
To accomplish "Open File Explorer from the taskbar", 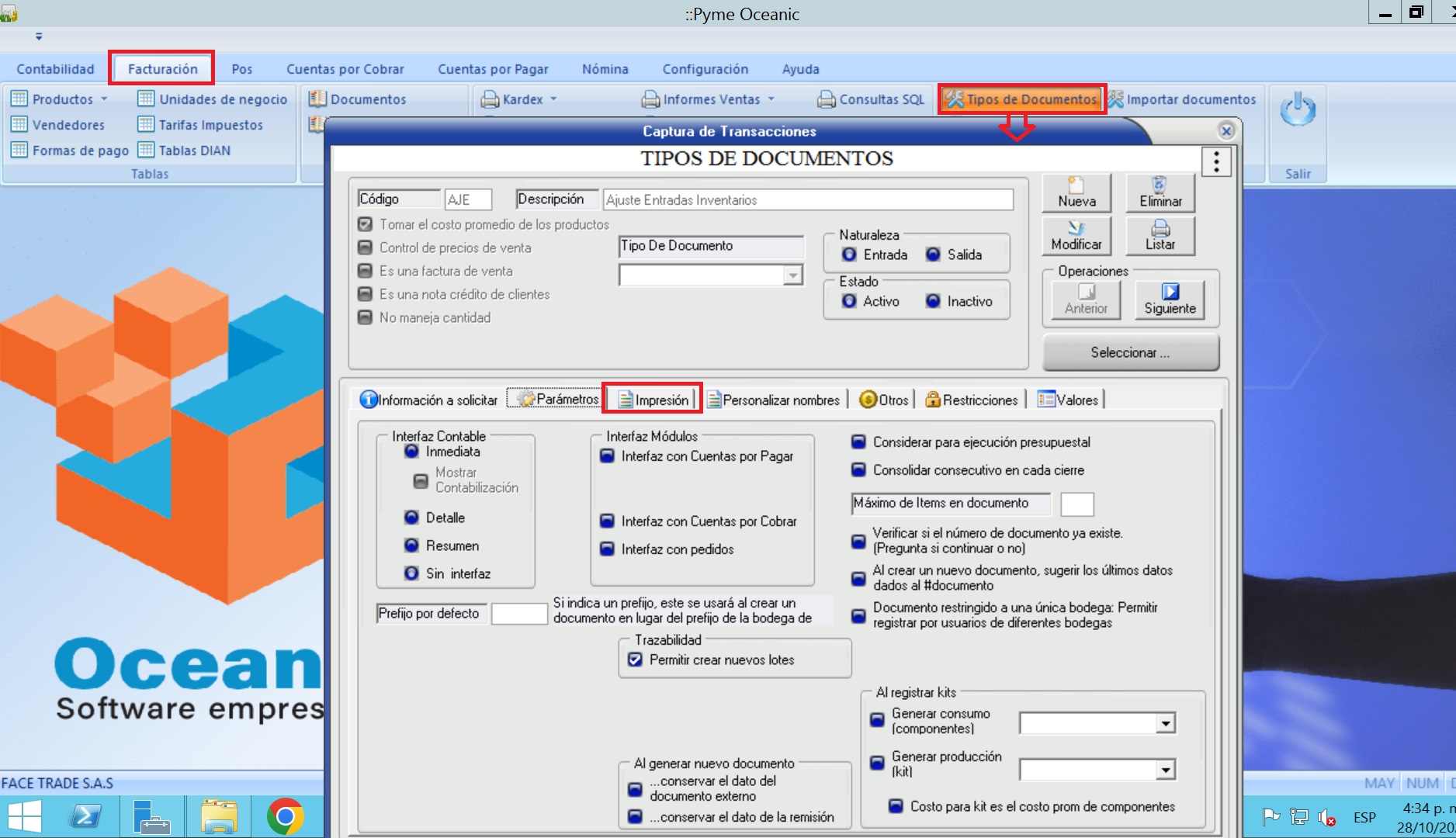I will pos(219,817).
